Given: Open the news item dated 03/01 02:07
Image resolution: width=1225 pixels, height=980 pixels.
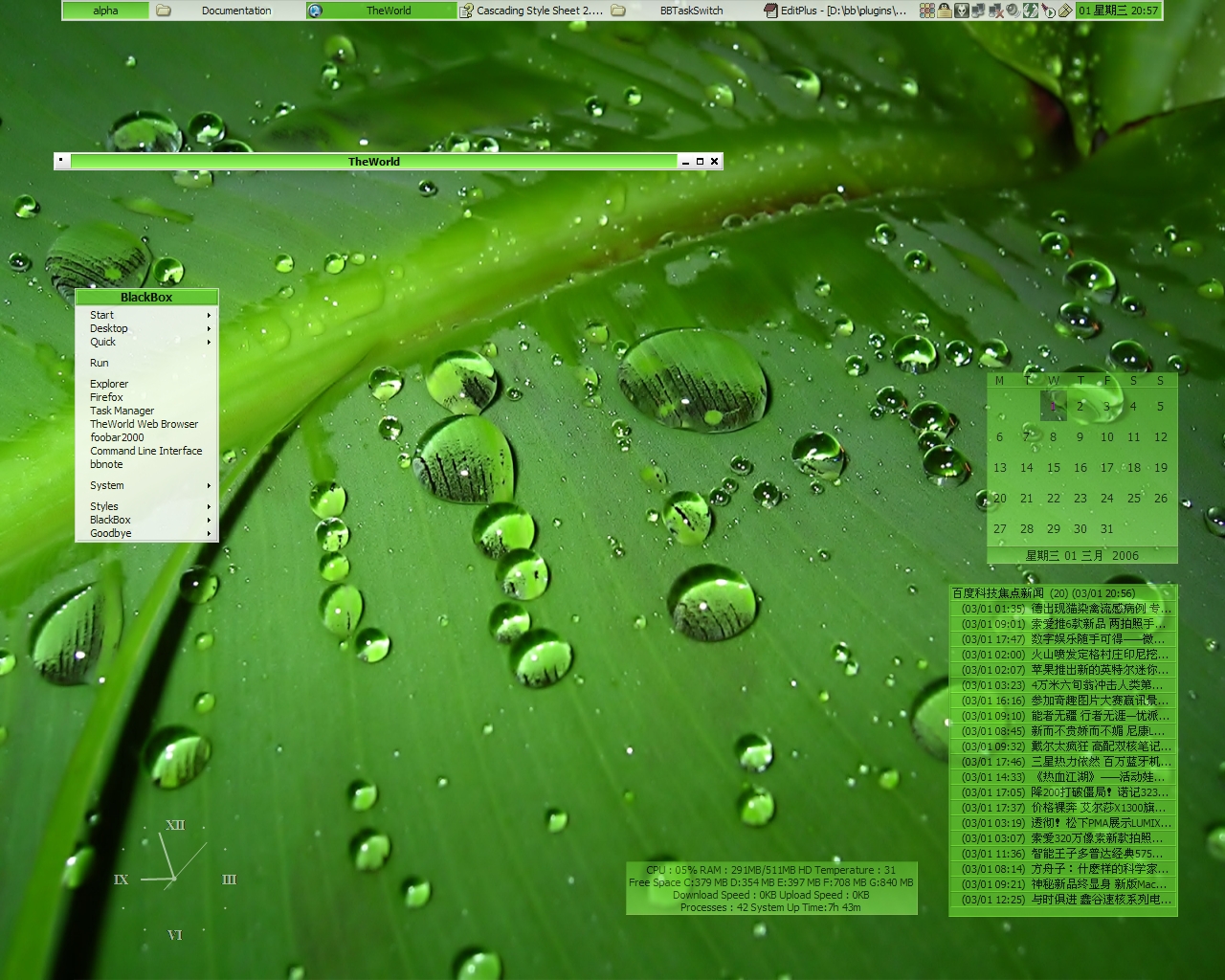Looking at the screenshot, I should 1062,670.
